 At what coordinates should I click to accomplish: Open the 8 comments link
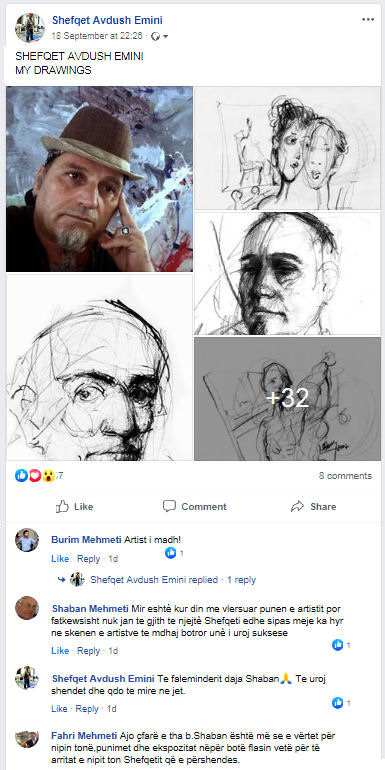click(345, 475)
